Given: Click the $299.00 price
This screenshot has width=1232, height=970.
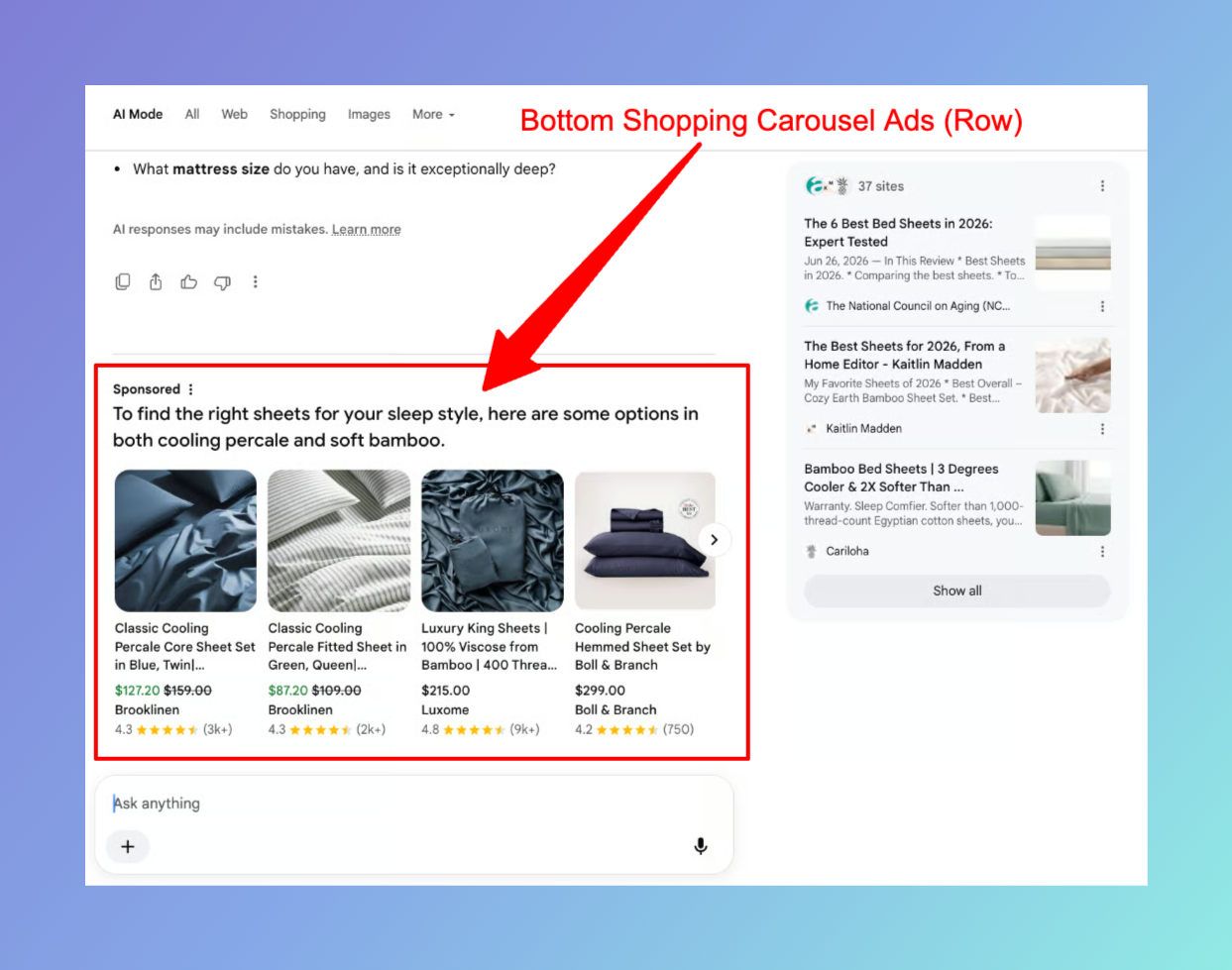Looking at the screenshot, I should [600, 691].
